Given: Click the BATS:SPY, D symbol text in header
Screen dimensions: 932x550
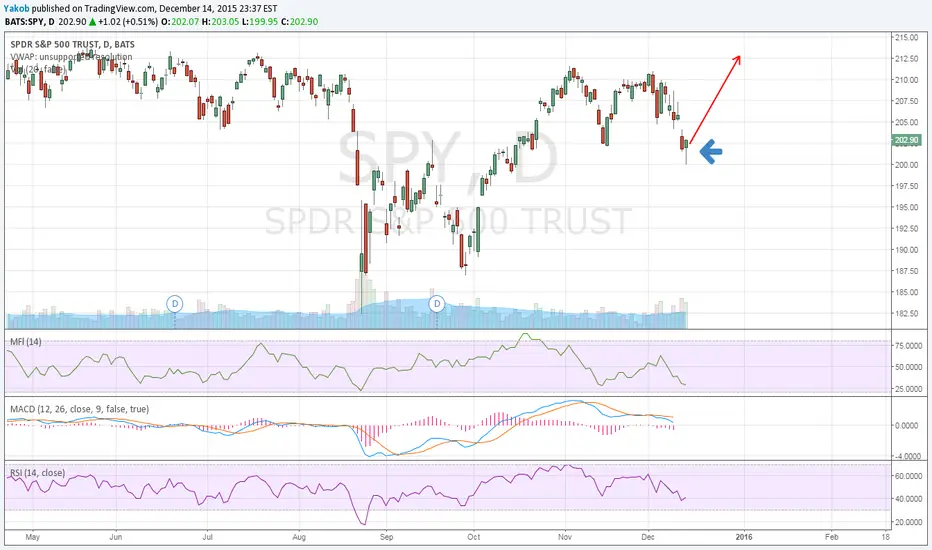Looking at the screenshot, I should click(x=30, y=21).
